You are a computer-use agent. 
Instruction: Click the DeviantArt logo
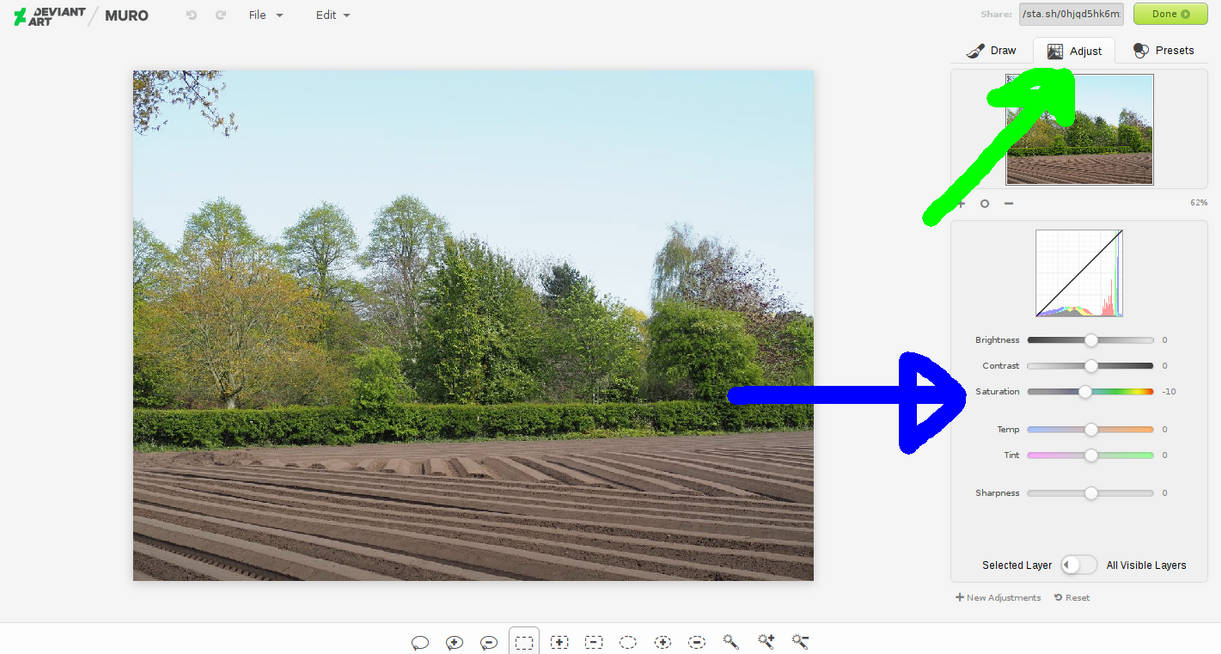click(49, 15)
